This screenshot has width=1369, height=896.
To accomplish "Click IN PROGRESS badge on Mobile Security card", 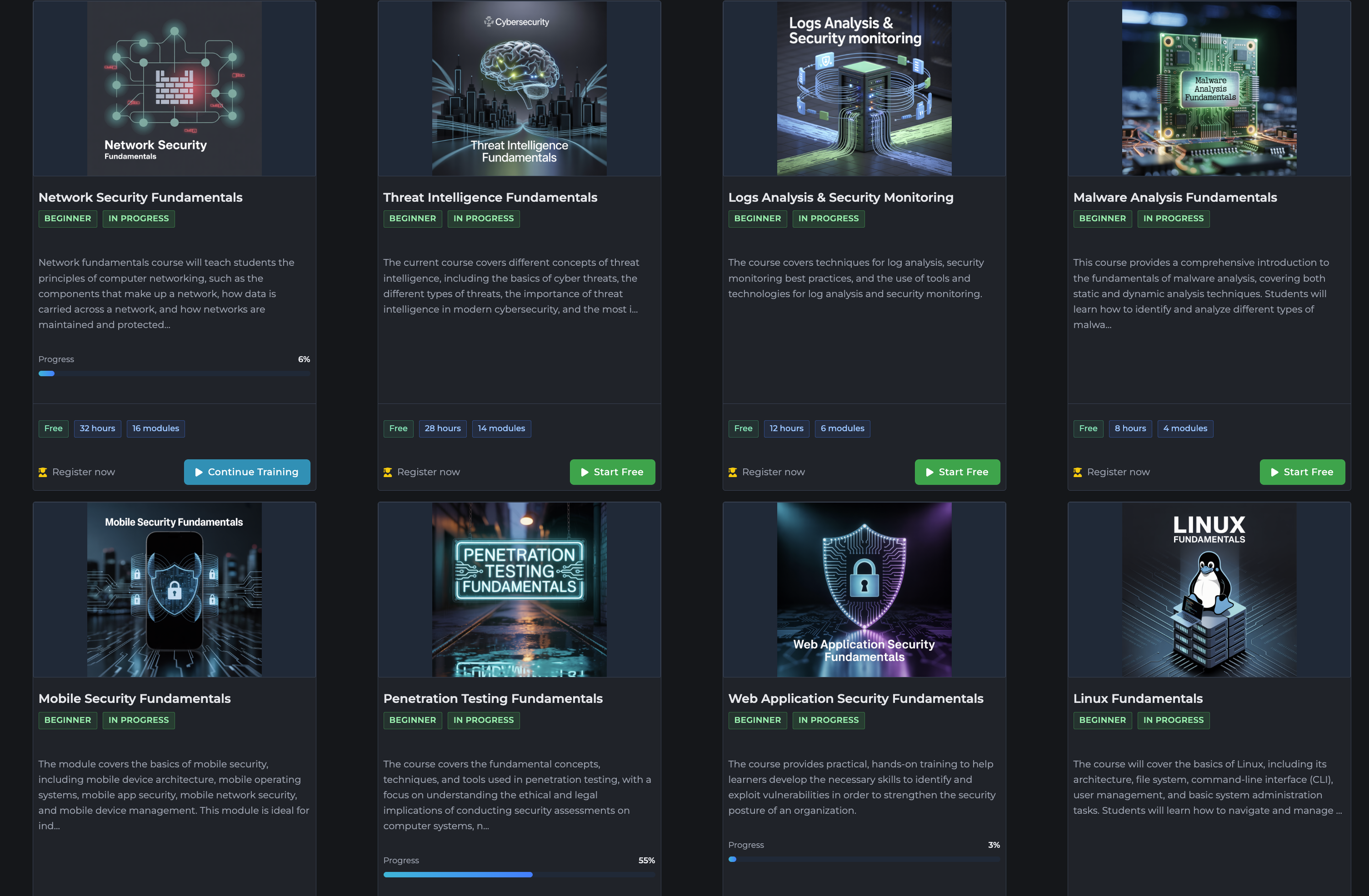I will (139, 720).
